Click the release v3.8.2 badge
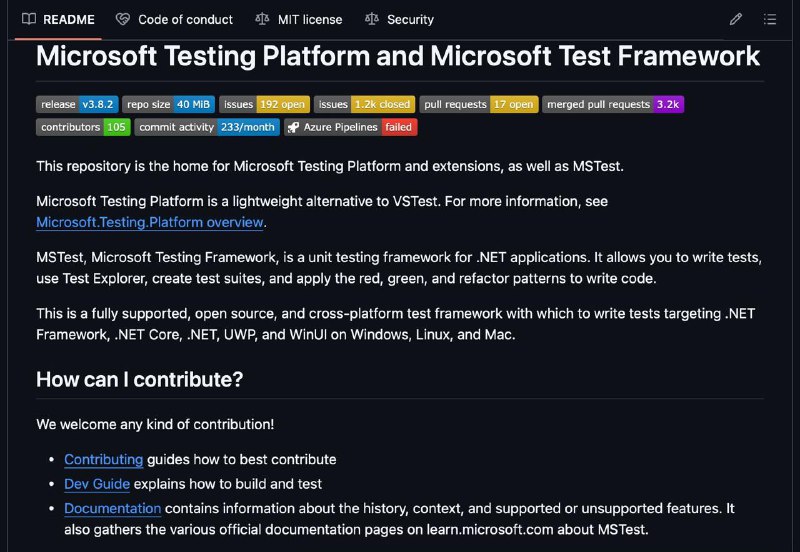Image resolution: width=800 pixels, height=552 pixels. (77, 105)
